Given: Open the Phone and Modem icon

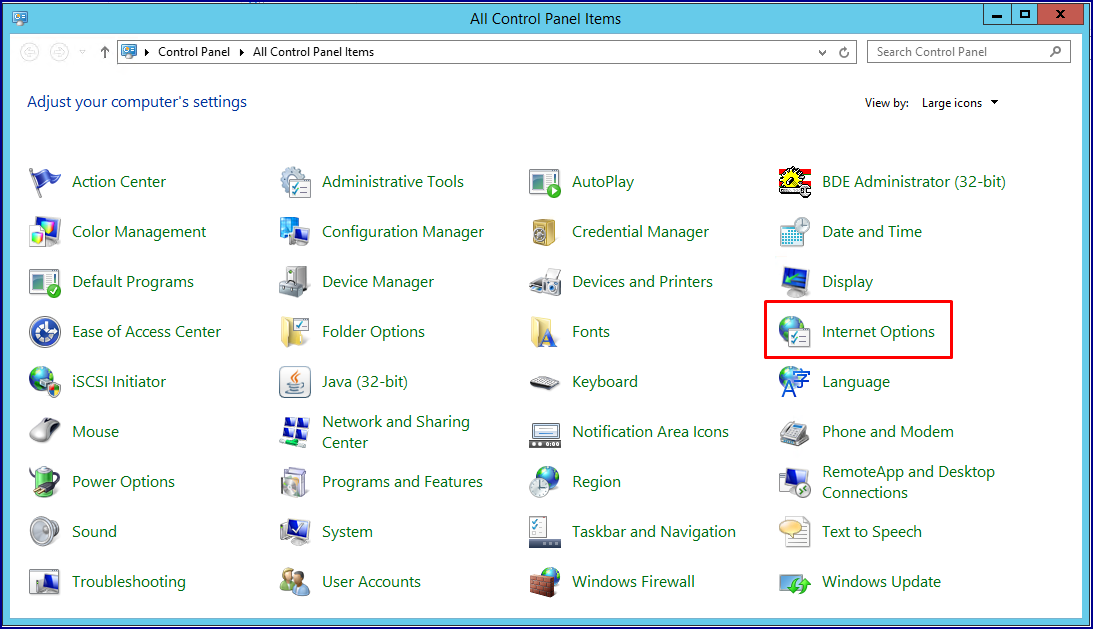Looking at the screenshot, I should click(x=795, y=432).
